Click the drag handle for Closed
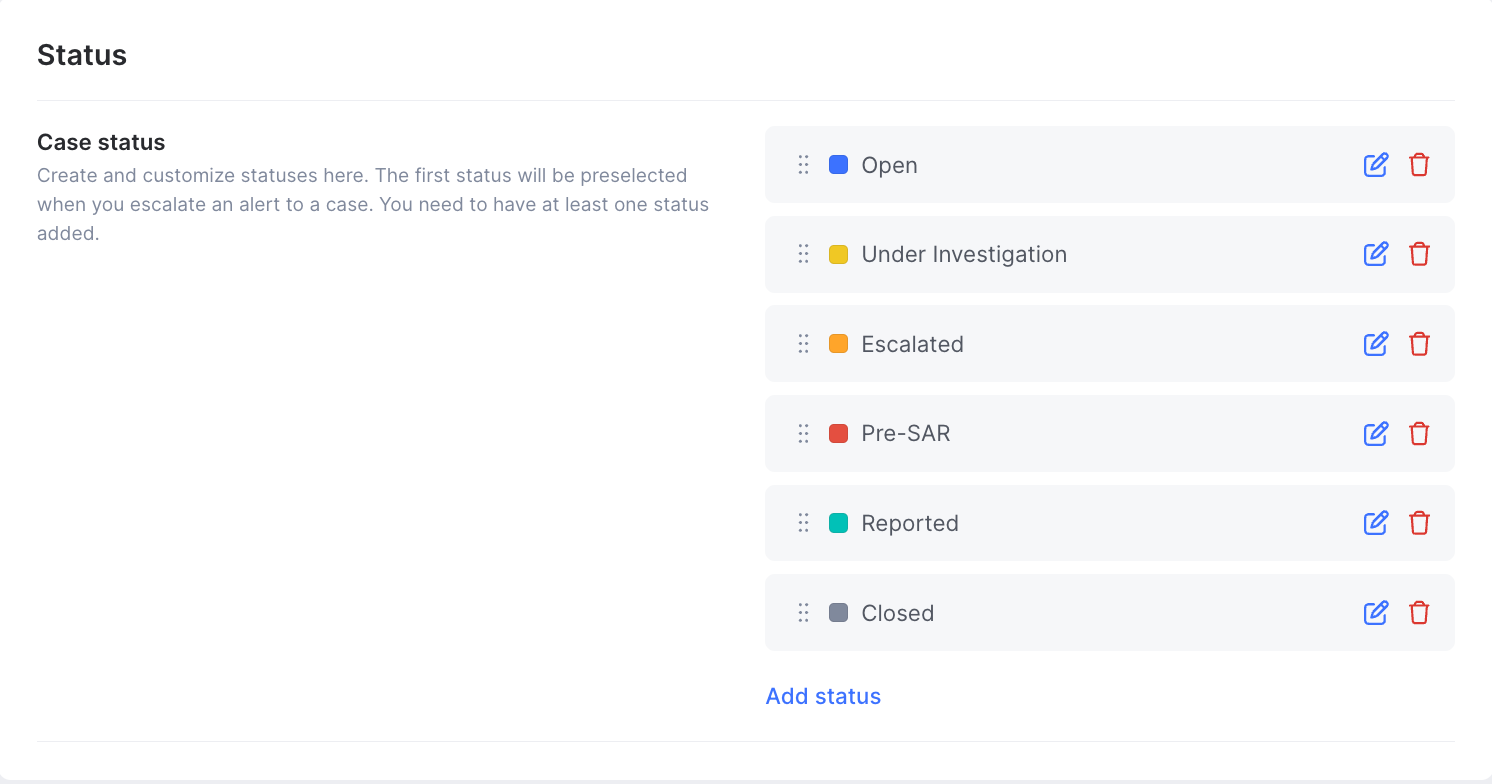The width and height of the screenshot is (1492, 784). click(x=803, y=613)
